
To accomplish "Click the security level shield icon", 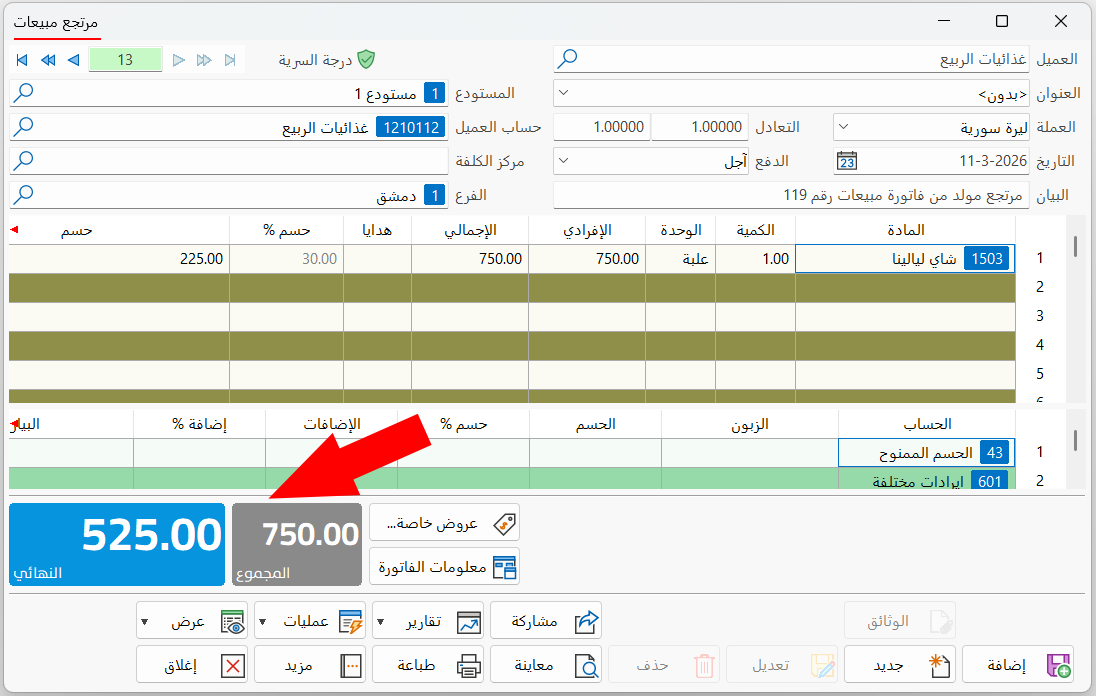I will click(366, 59).
